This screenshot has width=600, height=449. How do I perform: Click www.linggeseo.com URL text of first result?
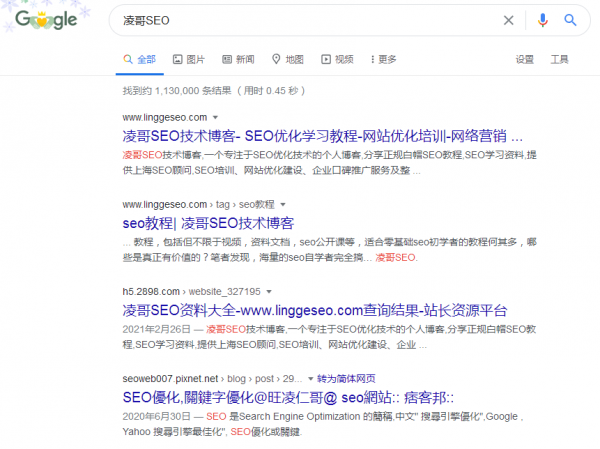(165, 117)
